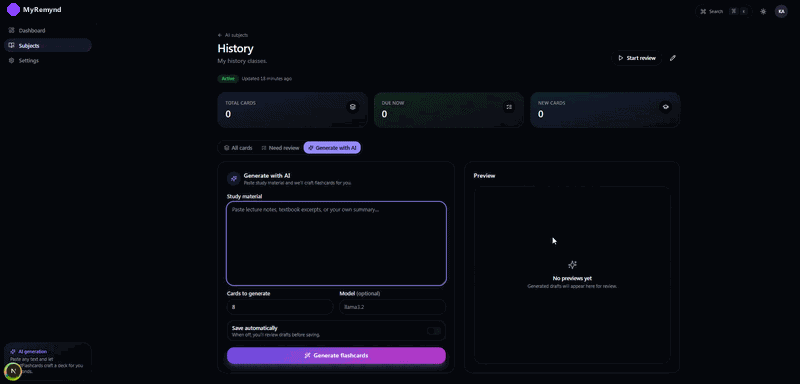Focus the Study material text area

click(336, 243)
